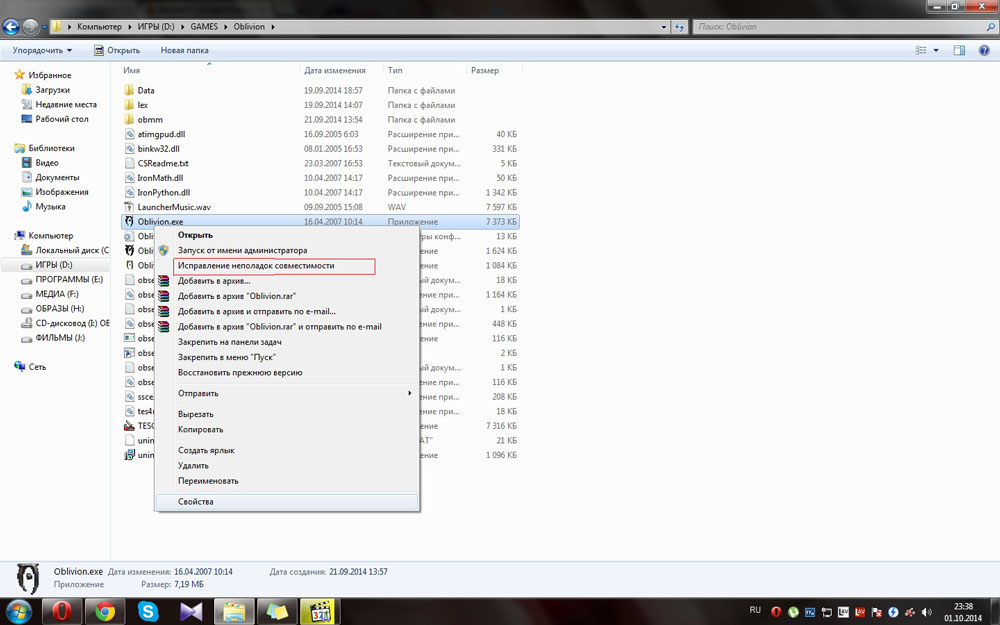Click the help question mark icon
The width and height of the screenshot is (1000, 625).
[x=981, y=50]
